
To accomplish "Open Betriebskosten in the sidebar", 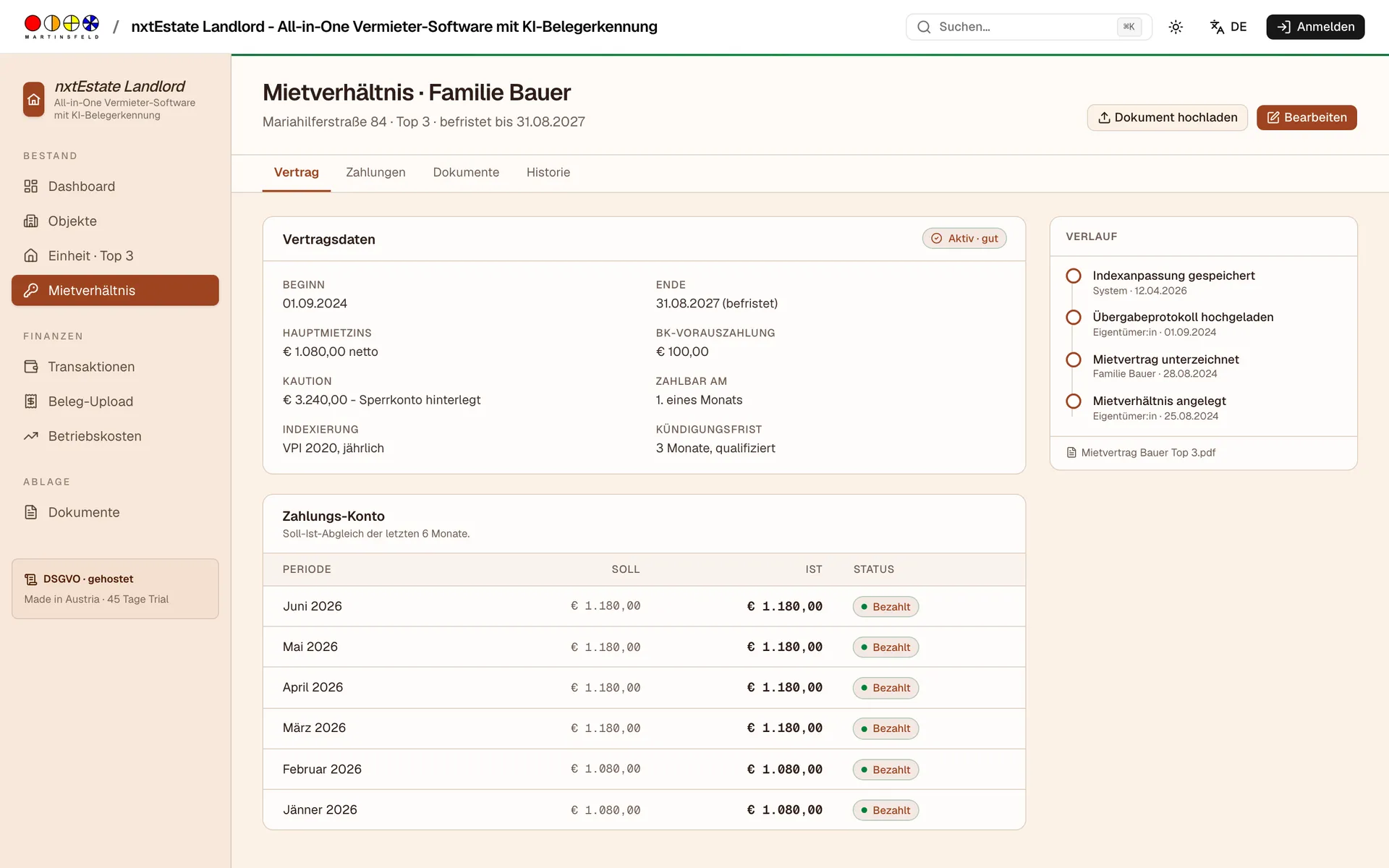I will tap(115, 436).
